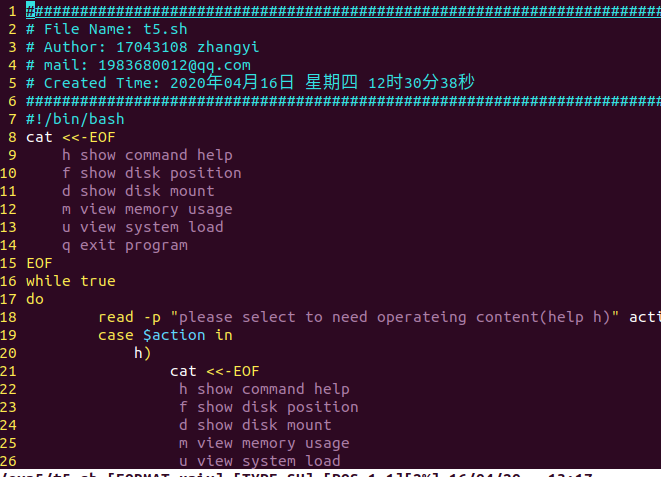This screenshot has width=661, height=477.
Task: Click the hash separator row on line 6
Action: click(340, 101)
